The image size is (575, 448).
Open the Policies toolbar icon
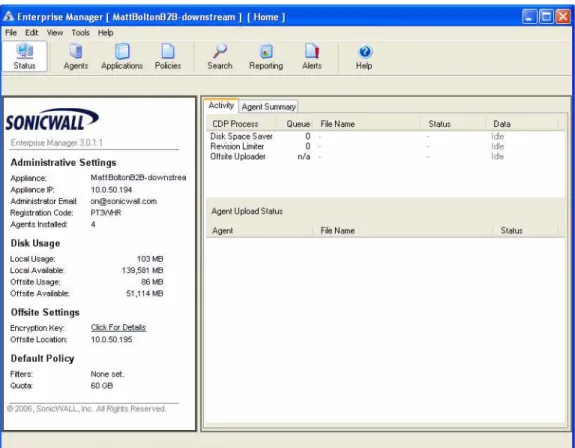(168, 56)
